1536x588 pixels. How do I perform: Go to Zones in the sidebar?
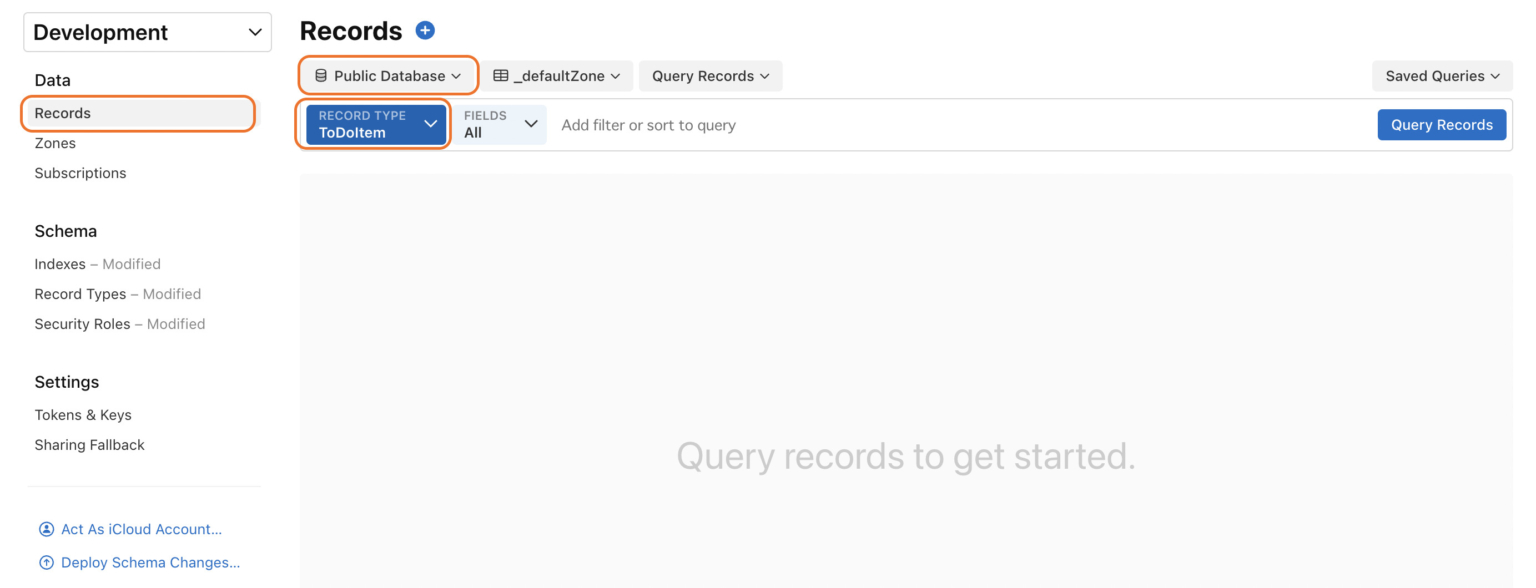click(x=55, y=143)
